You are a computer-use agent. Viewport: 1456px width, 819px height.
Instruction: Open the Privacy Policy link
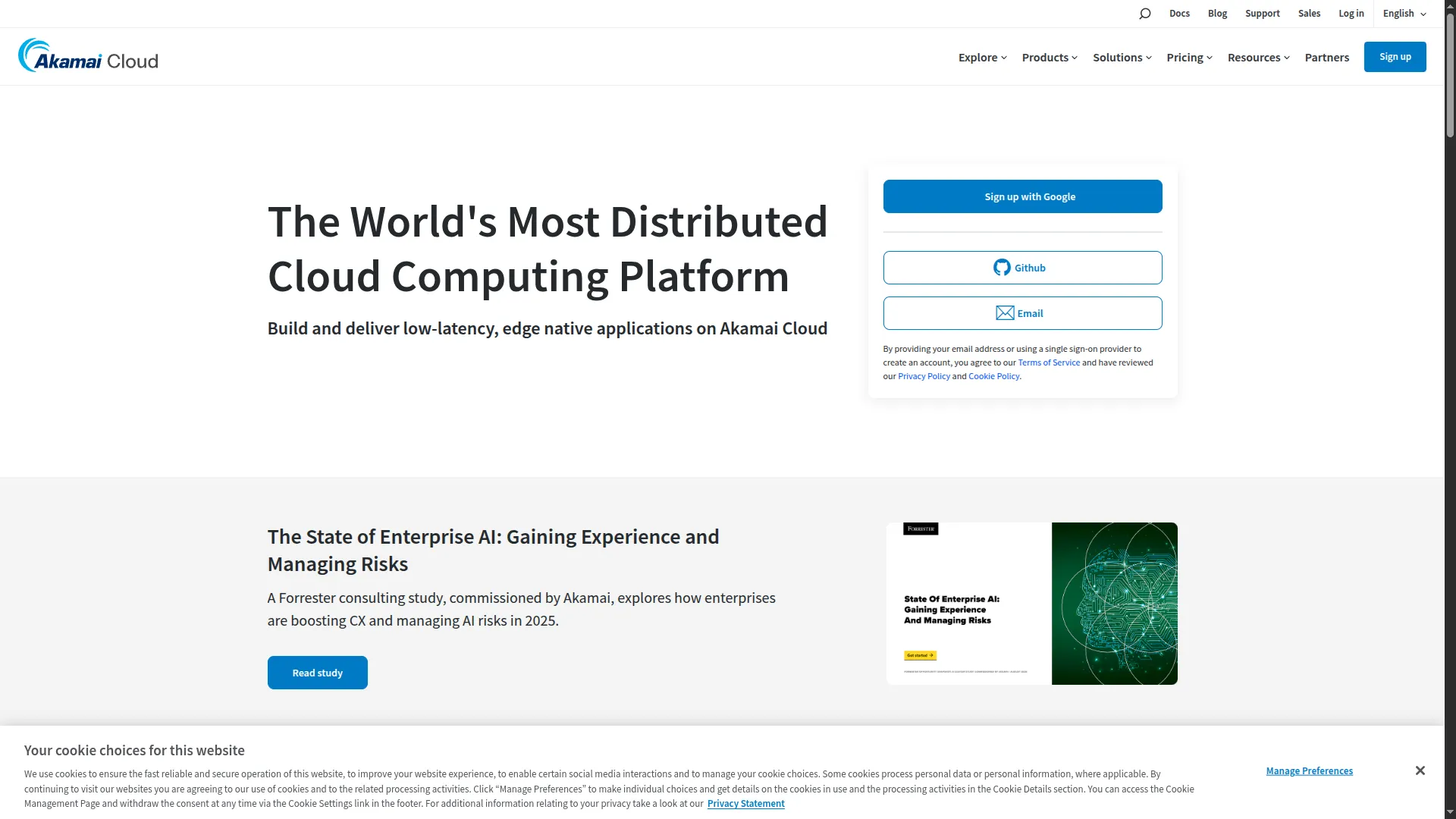point(924,376)
